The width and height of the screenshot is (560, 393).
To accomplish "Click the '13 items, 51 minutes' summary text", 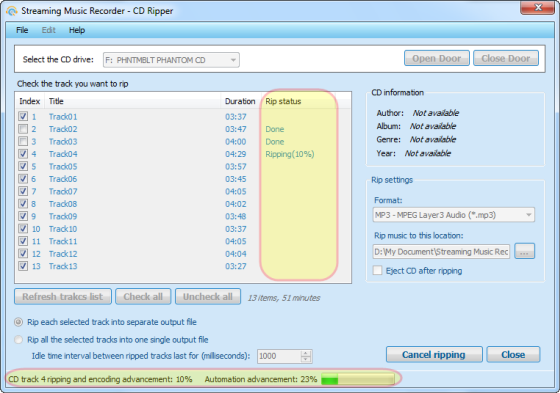I will click(x=284, y=298).
